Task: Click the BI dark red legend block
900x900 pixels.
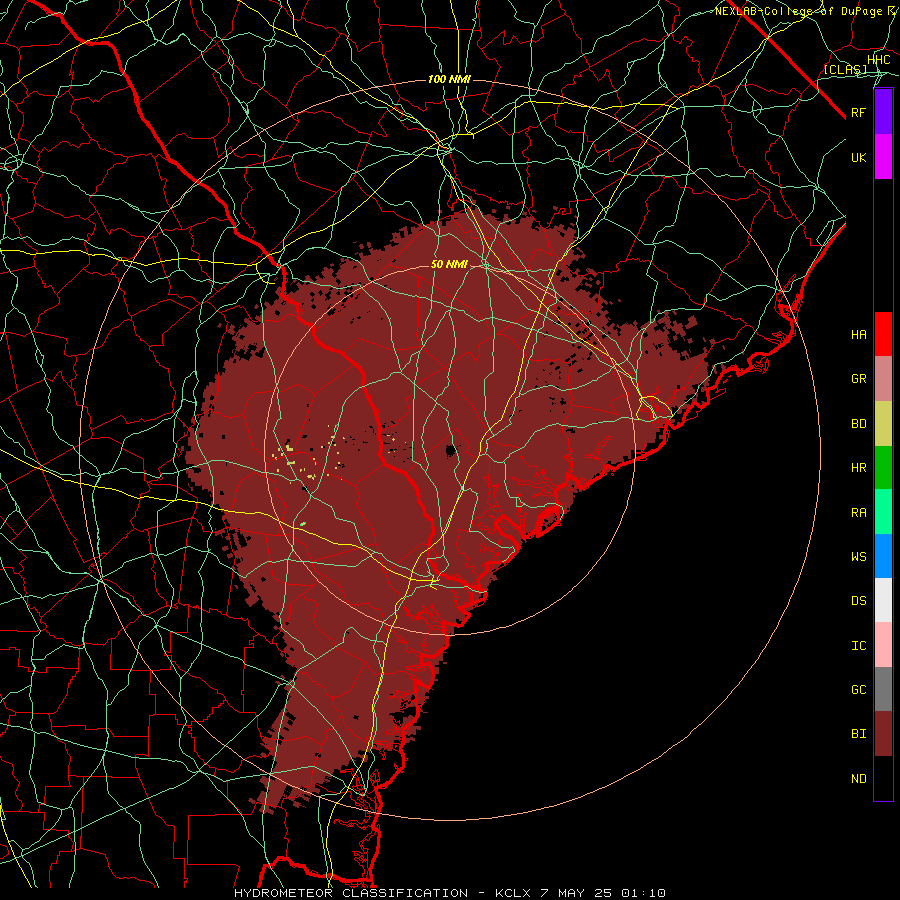Action: [883, 734]
